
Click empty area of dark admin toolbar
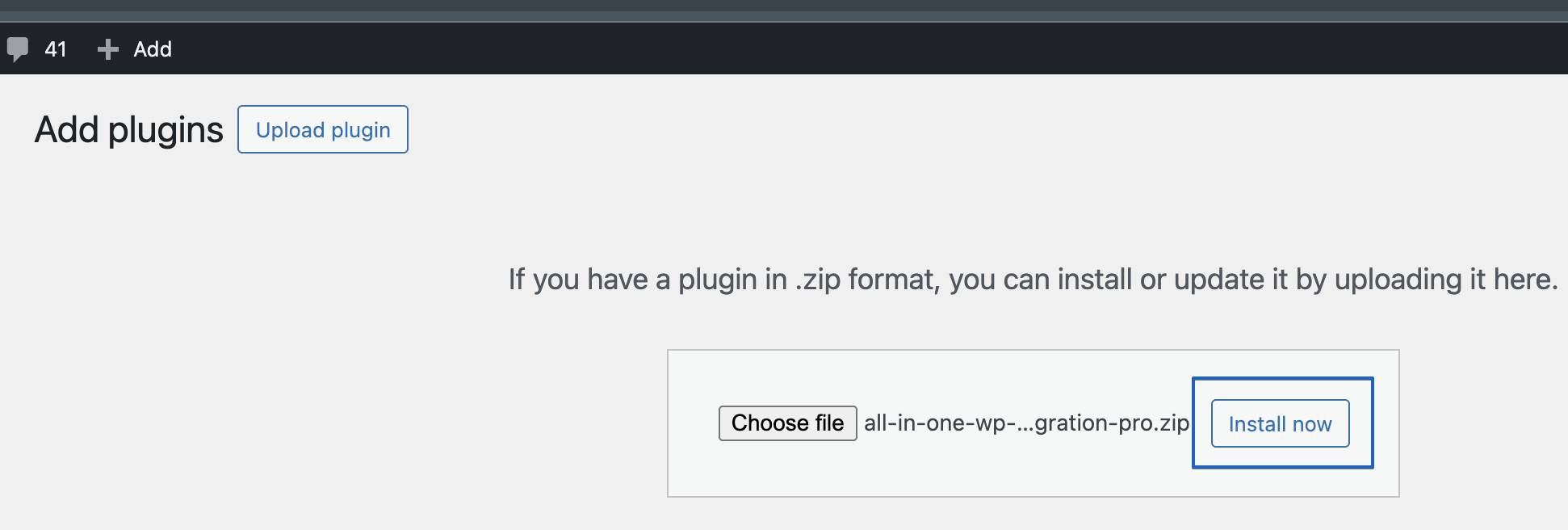pyautogui.click(x=807, y=49)
